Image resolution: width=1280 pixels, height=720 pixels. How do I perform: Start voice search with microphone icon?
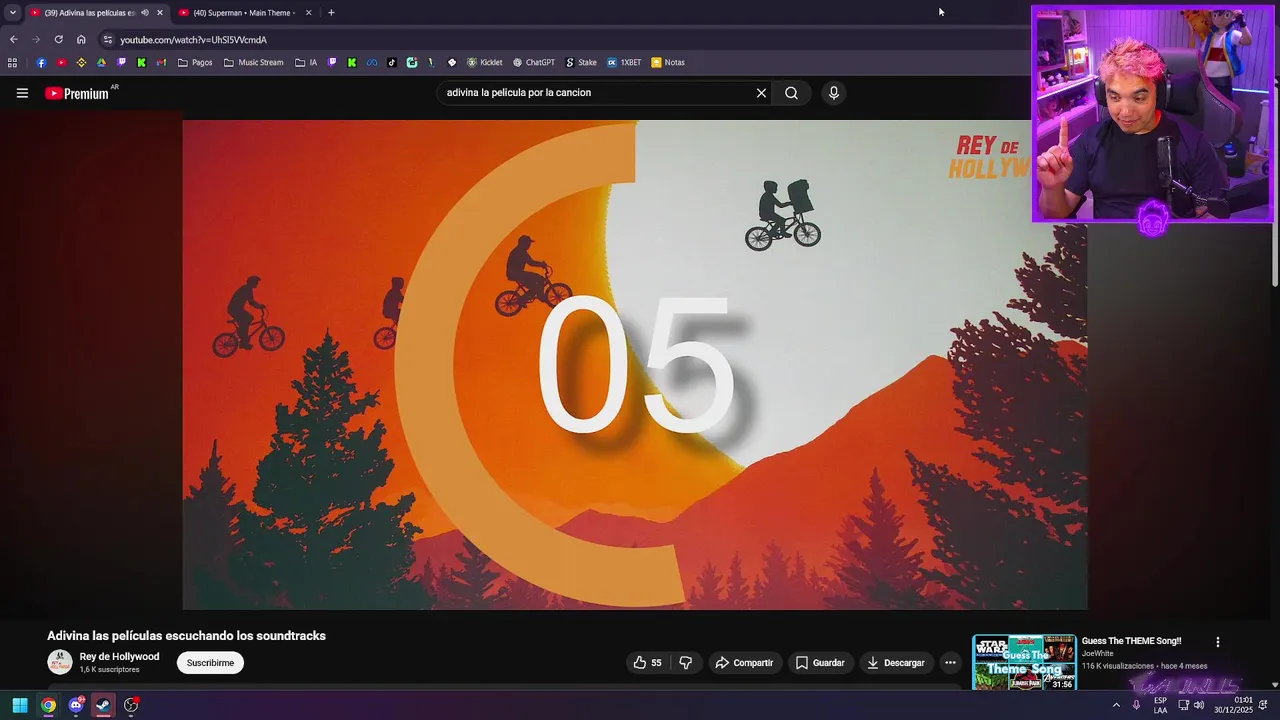(834, 93)
